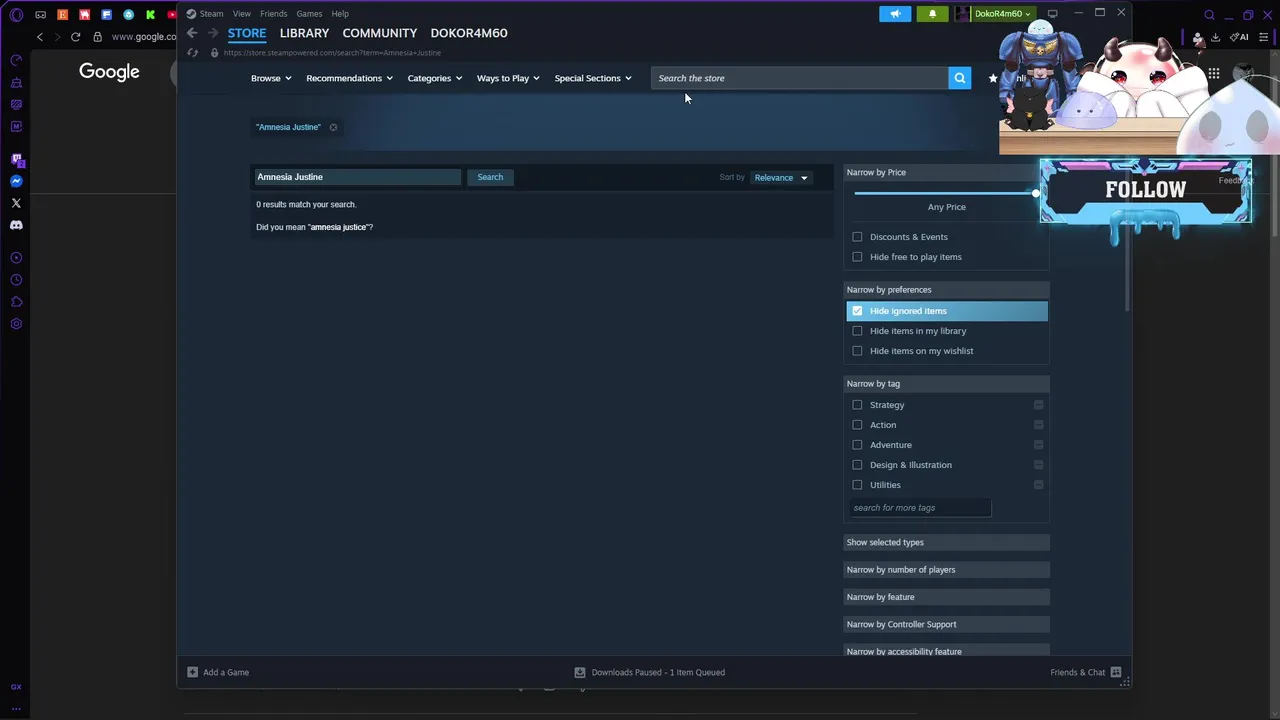
Task: Expand Narrow by number of players
Action: [946, 570]
